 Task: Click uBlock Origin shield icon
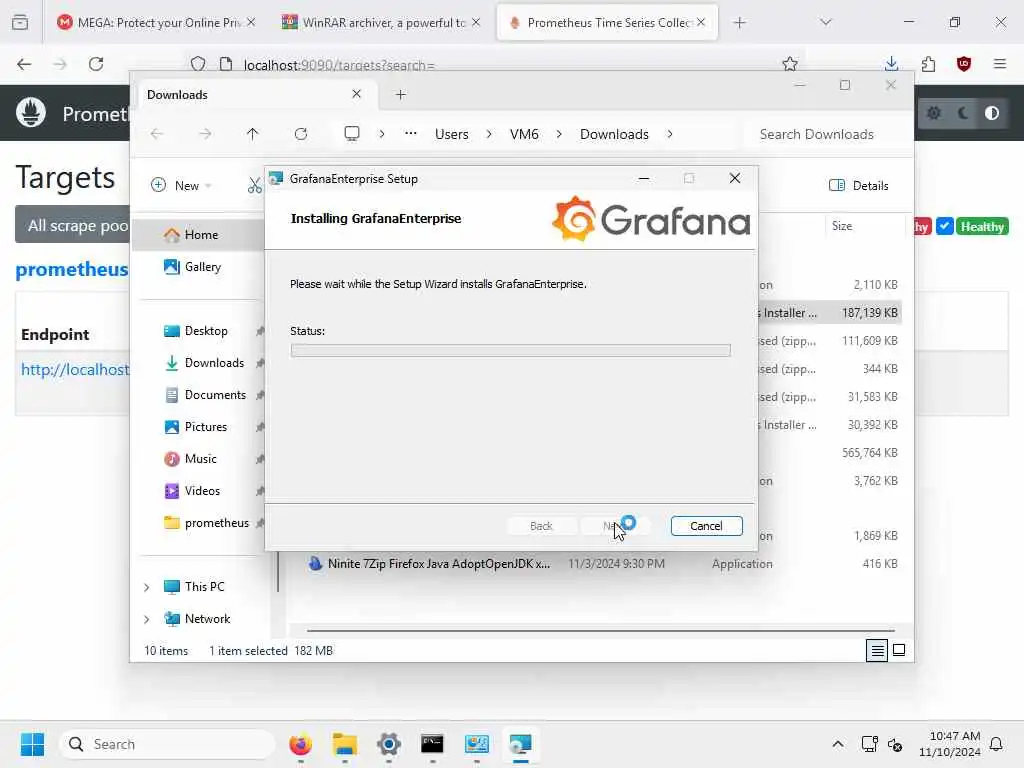(x=964, y=64)
